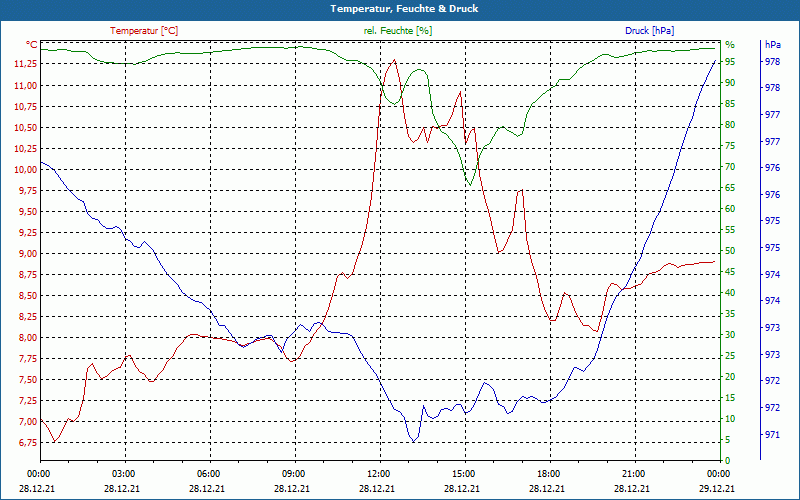Screen dimensions: 800x500
Task: Click temperature axis value '8,25'
Action: pos(28,317)
